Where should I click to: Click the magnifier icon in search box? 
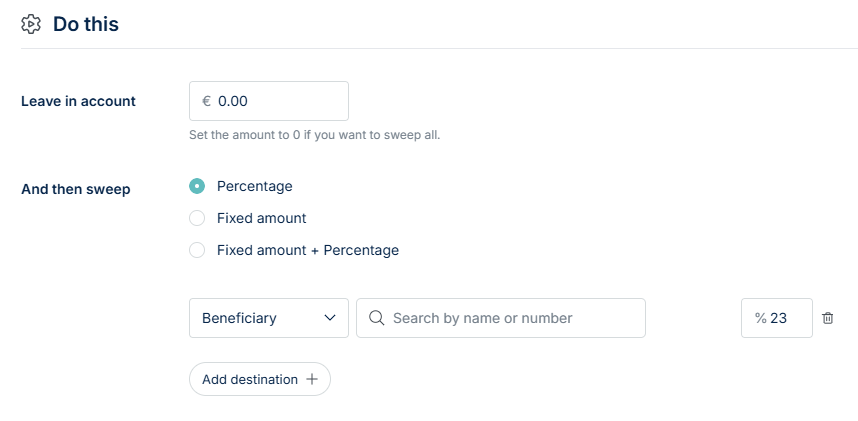point(376,318)
